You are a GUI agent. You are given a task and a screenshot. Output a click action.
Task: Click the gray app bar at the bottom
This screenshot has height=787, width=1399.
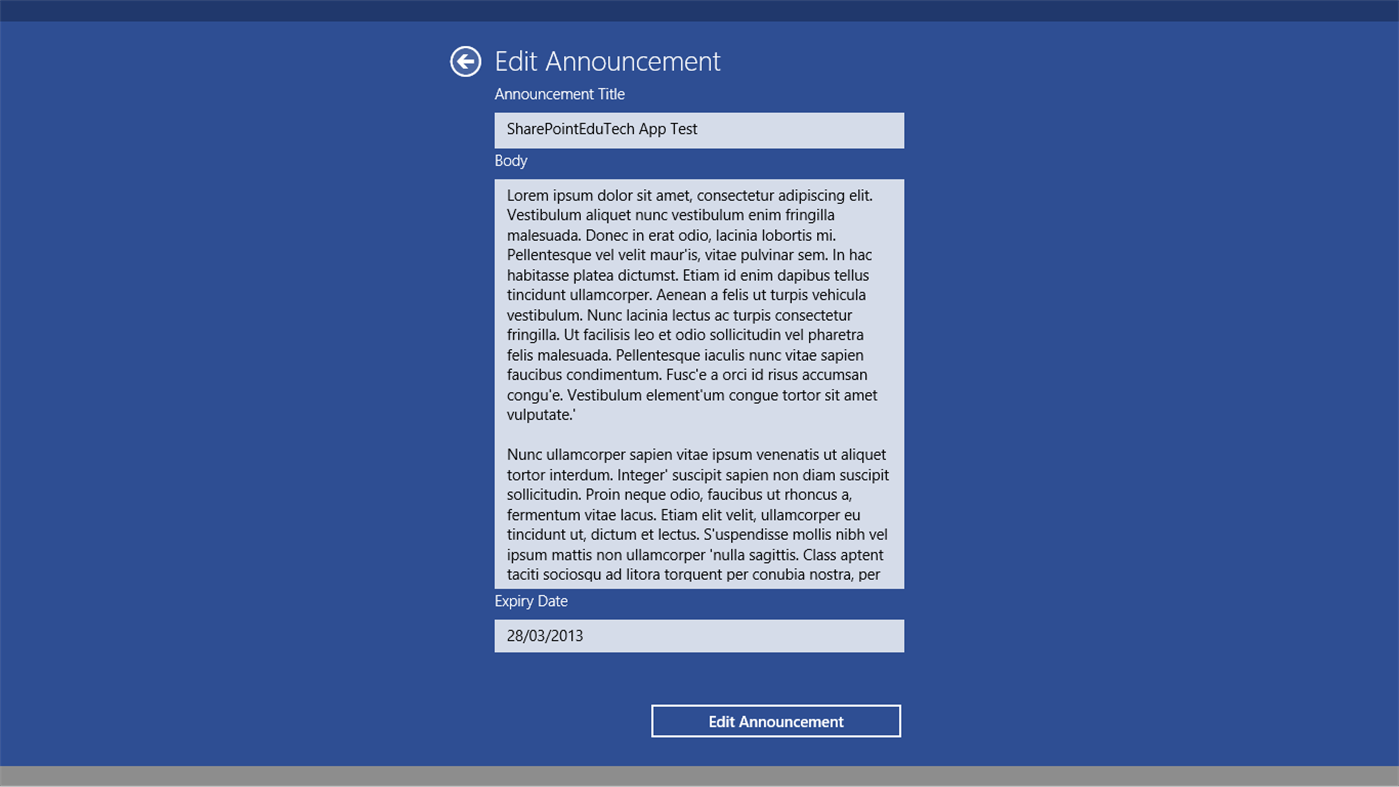[699, 778]
